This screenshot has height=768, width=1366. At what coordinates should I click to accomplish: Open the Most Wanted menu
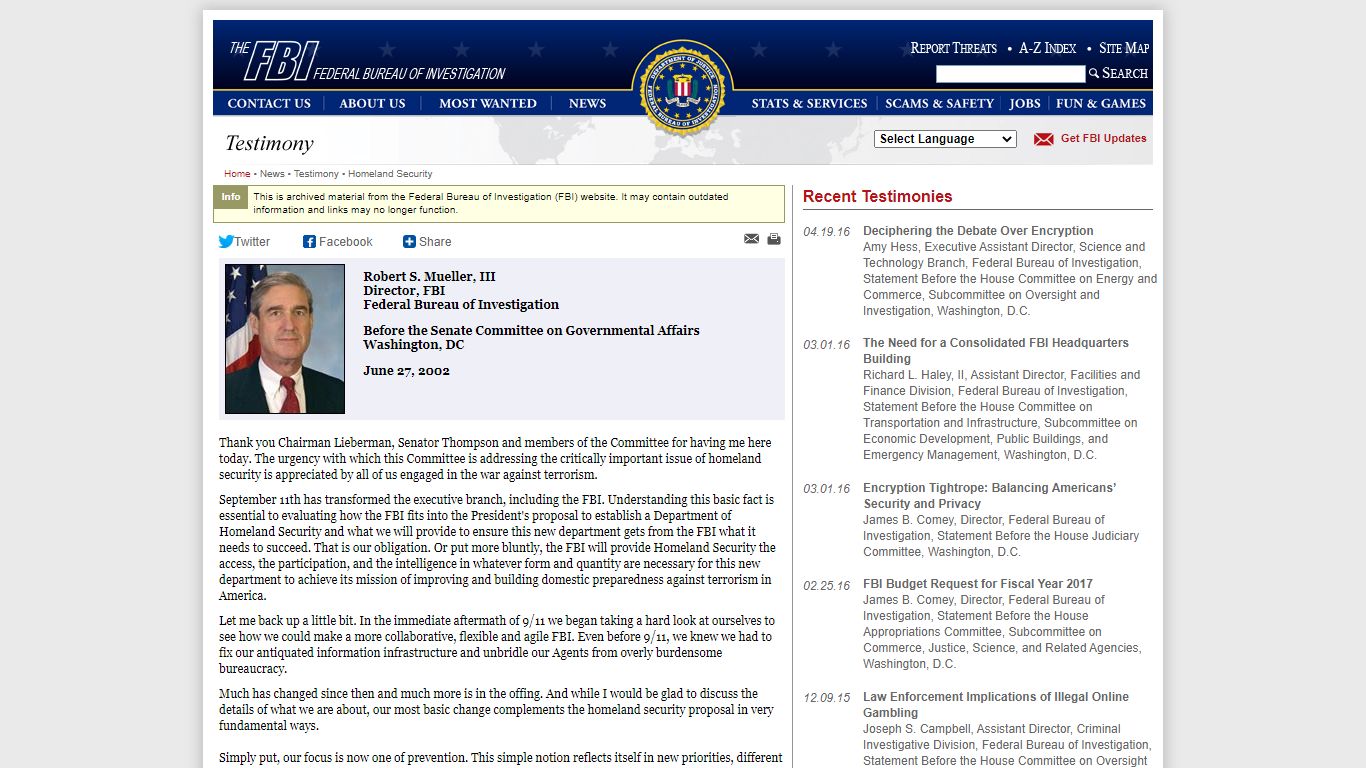point(488,103)
